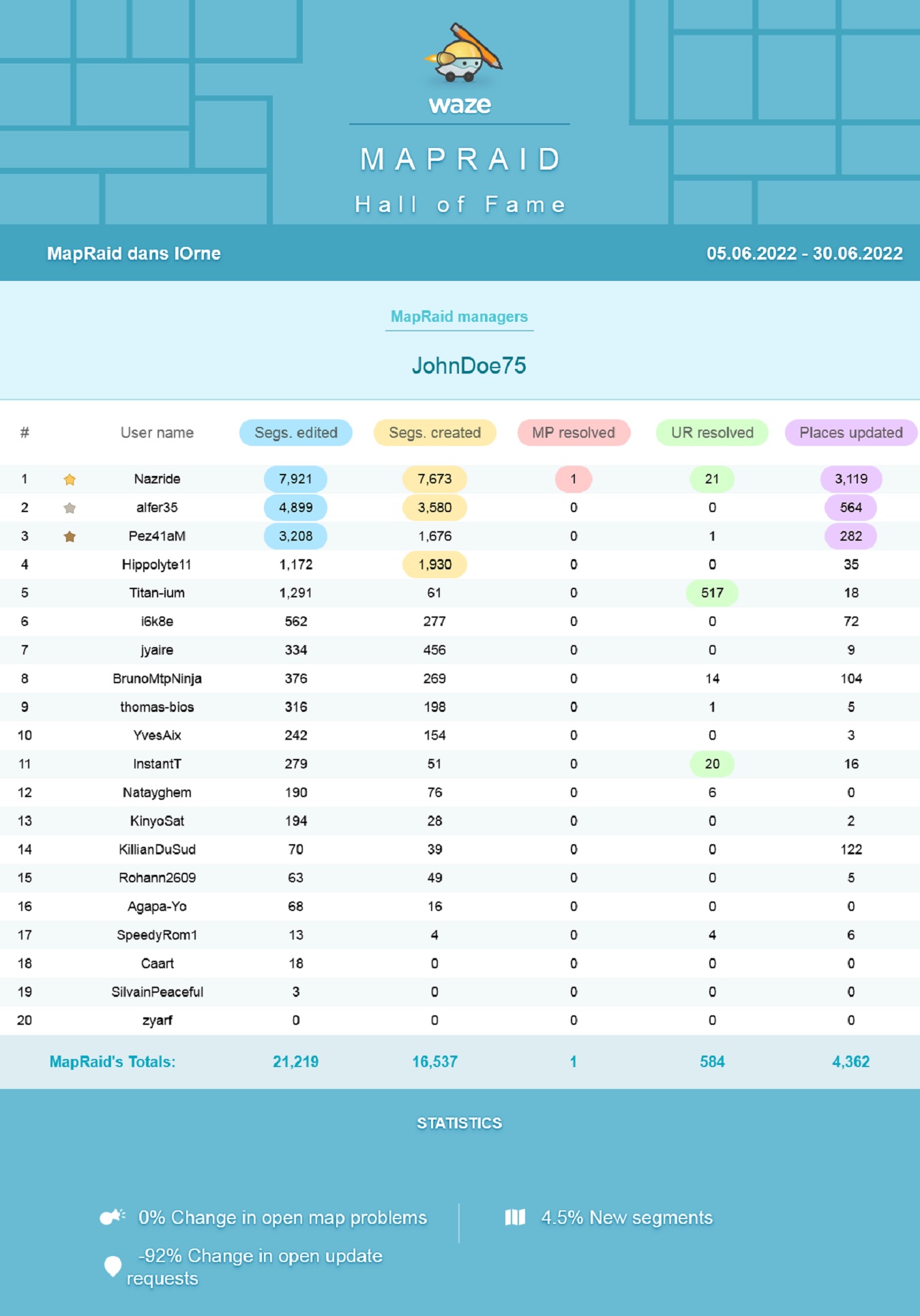The height and width of the screenshot is (1316, 920).
Task: Click Nazride's 21 UR resolved badge
Action: [x=712, y=479]
